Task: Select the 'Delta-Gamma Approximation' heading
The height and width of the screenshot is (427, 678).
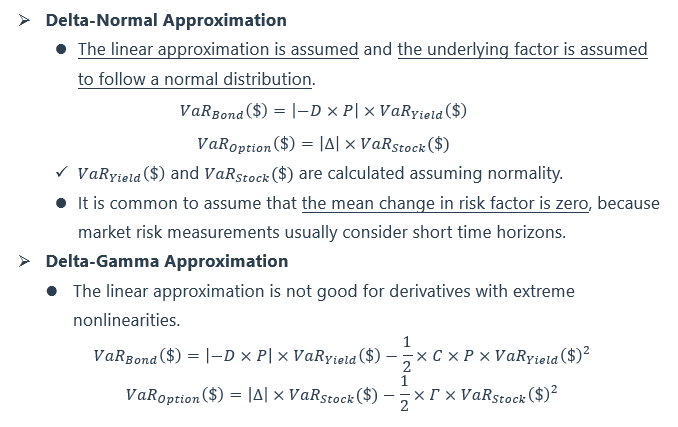Action: click(x=166, y=261)
